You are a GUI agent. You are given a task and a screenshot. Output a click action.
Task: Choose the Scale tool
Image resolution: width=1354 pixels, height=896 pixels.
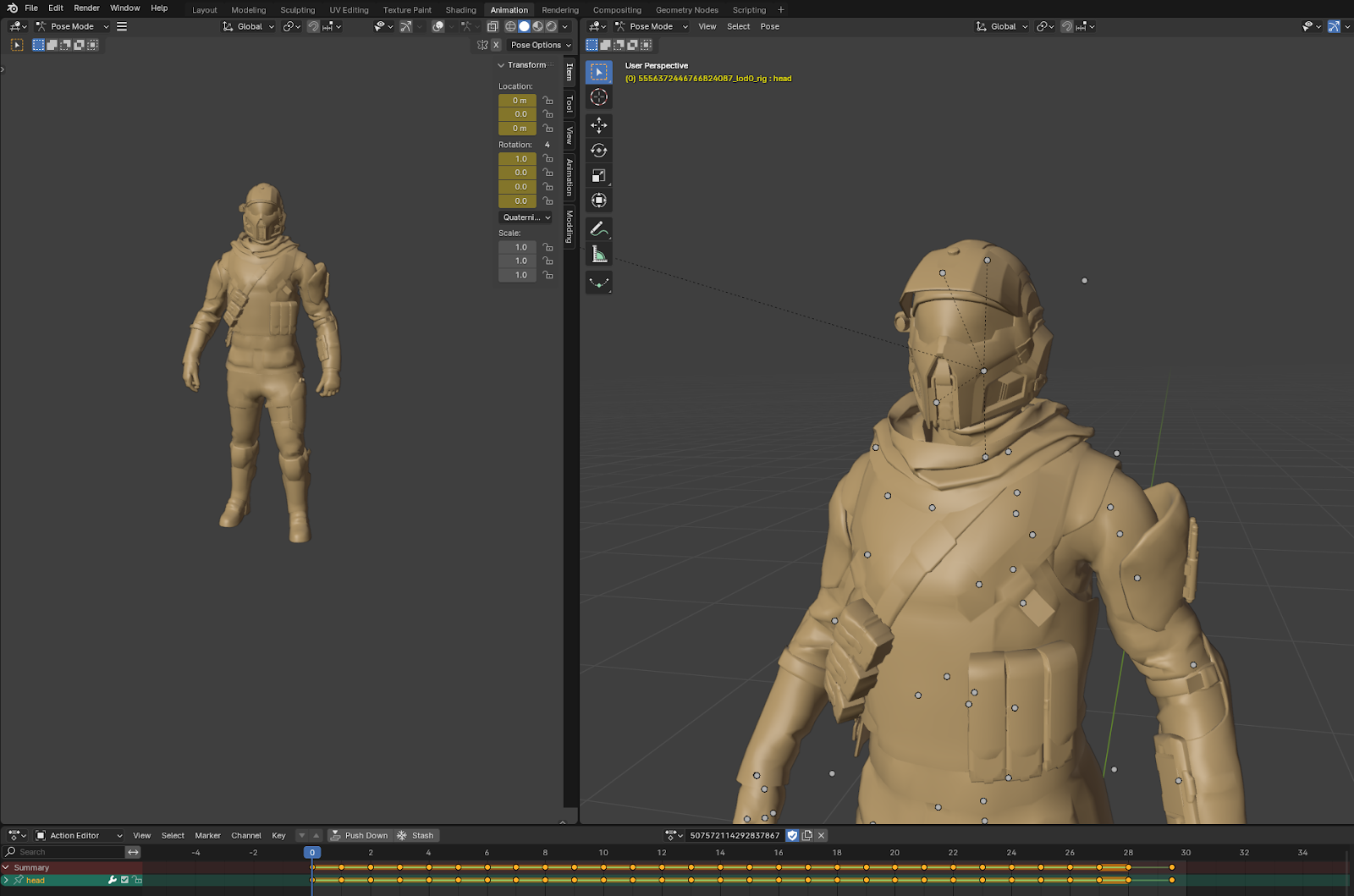599,176
